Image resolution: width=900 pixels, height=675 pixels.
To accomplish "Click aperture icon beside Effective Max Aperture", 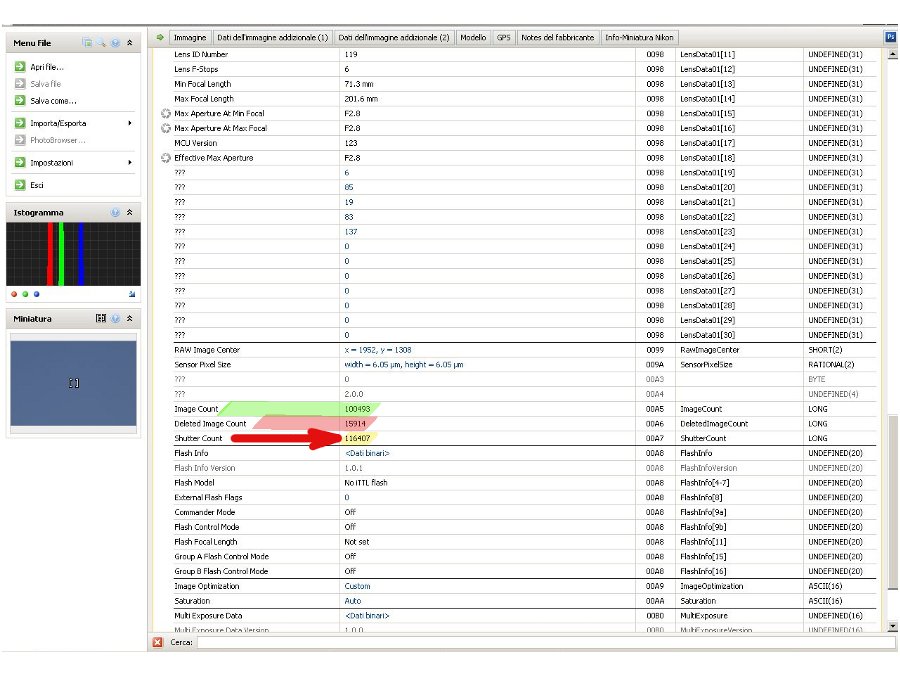I will click(x=166, y=158).
